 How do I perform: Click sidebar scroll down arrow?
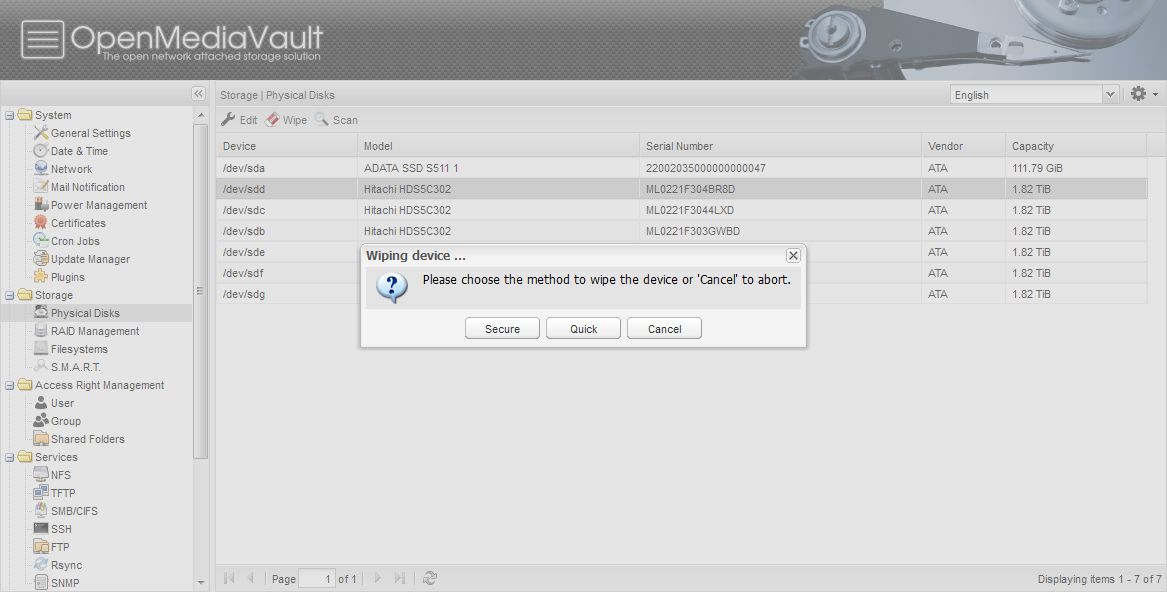pos(200,582)
